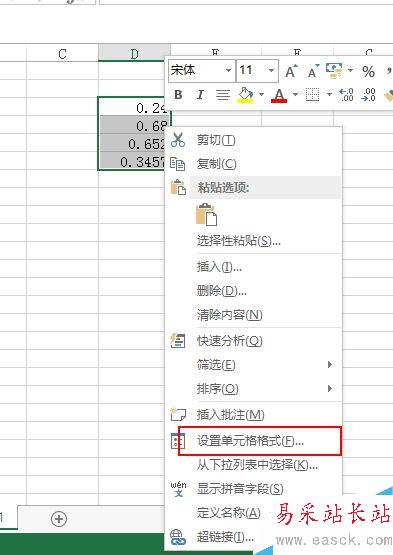This screenshot has width=393, height=555.
Task: Increase font size with large A
Action: point(291,71)
